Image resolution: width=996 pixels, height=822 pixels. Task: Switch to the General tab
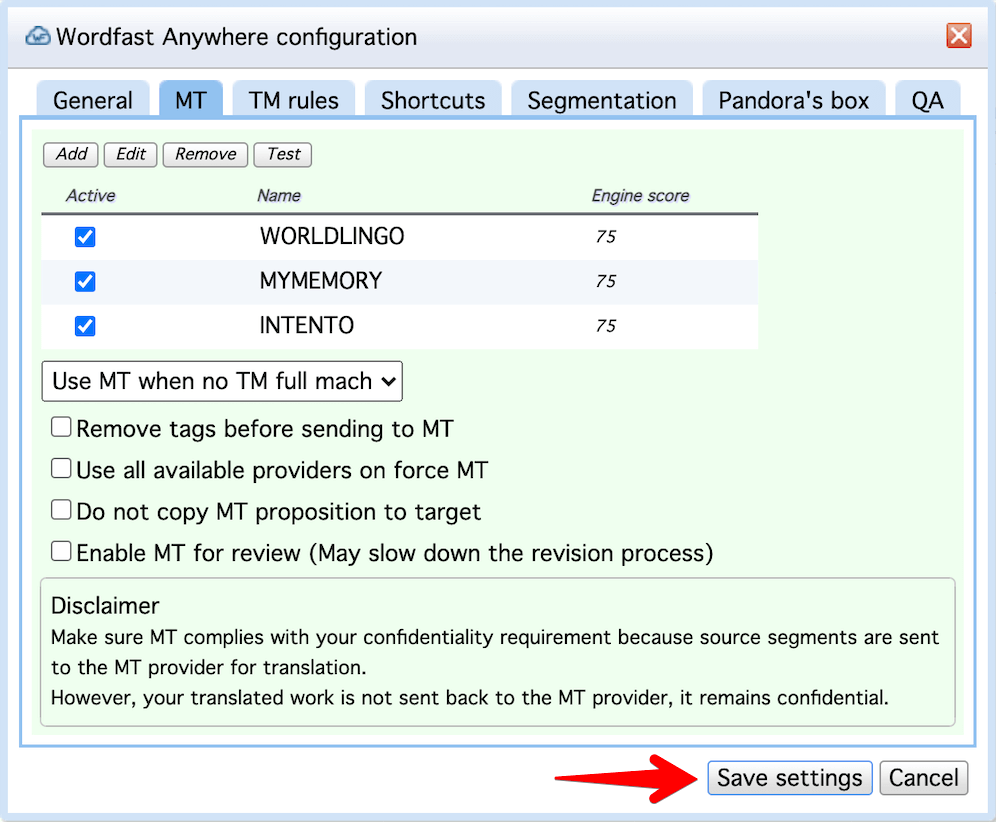click(93, 100)
